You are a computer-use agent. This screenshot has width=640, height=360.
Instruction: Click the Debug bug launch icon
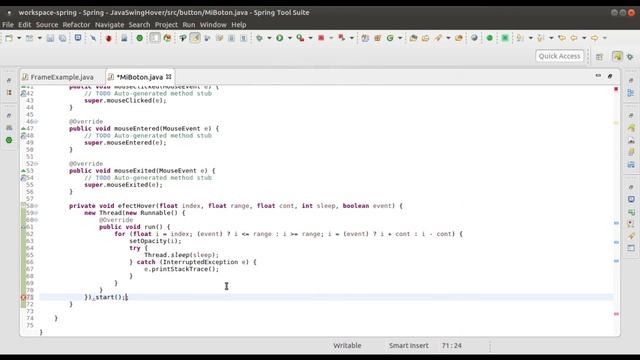(x=259, y=38)
